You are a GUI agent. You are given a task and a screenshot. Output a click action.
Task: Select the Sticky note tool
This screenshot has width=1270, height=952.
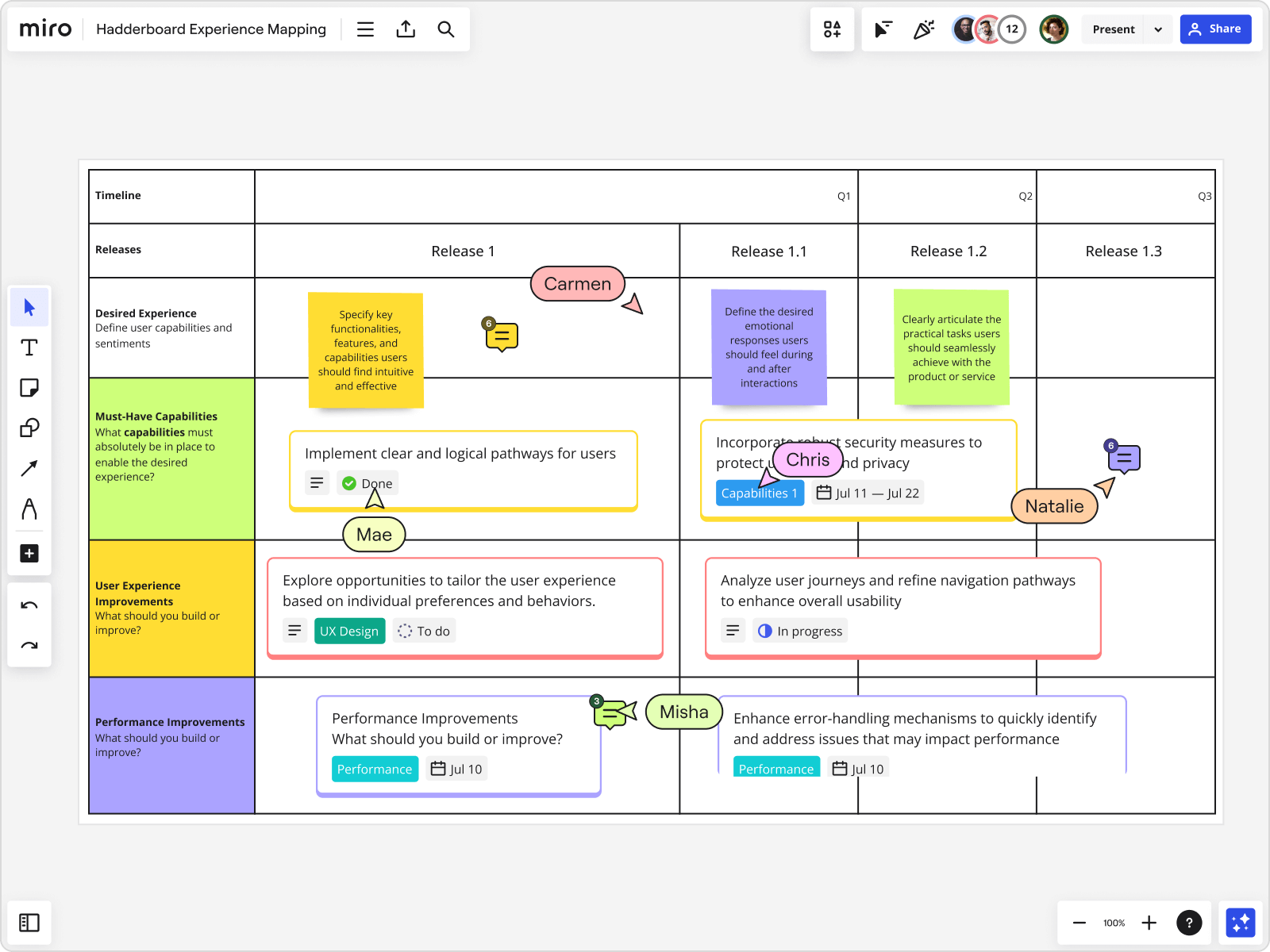point(29,388)
